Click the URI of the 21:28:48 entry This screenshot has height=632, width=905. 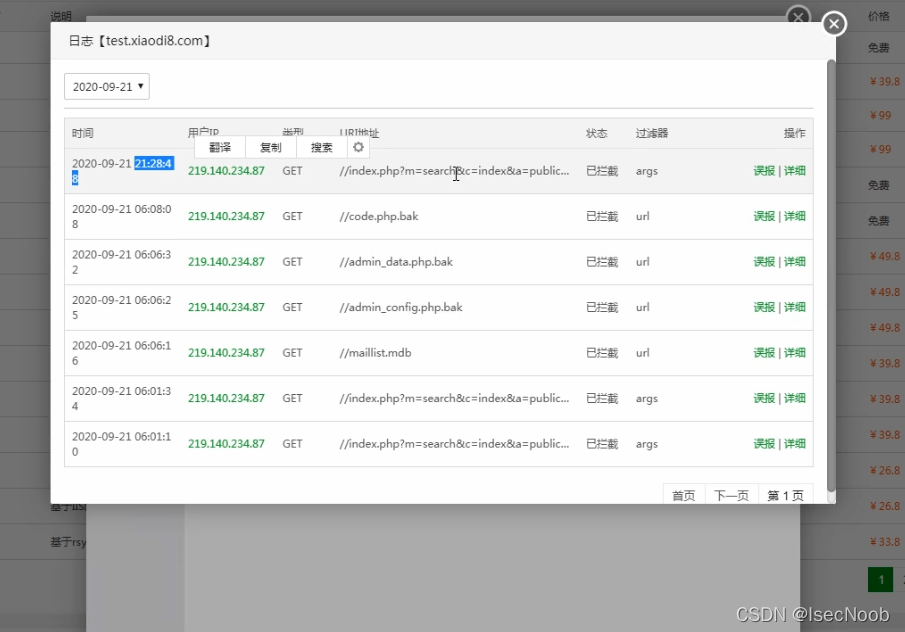coord(454,171)
